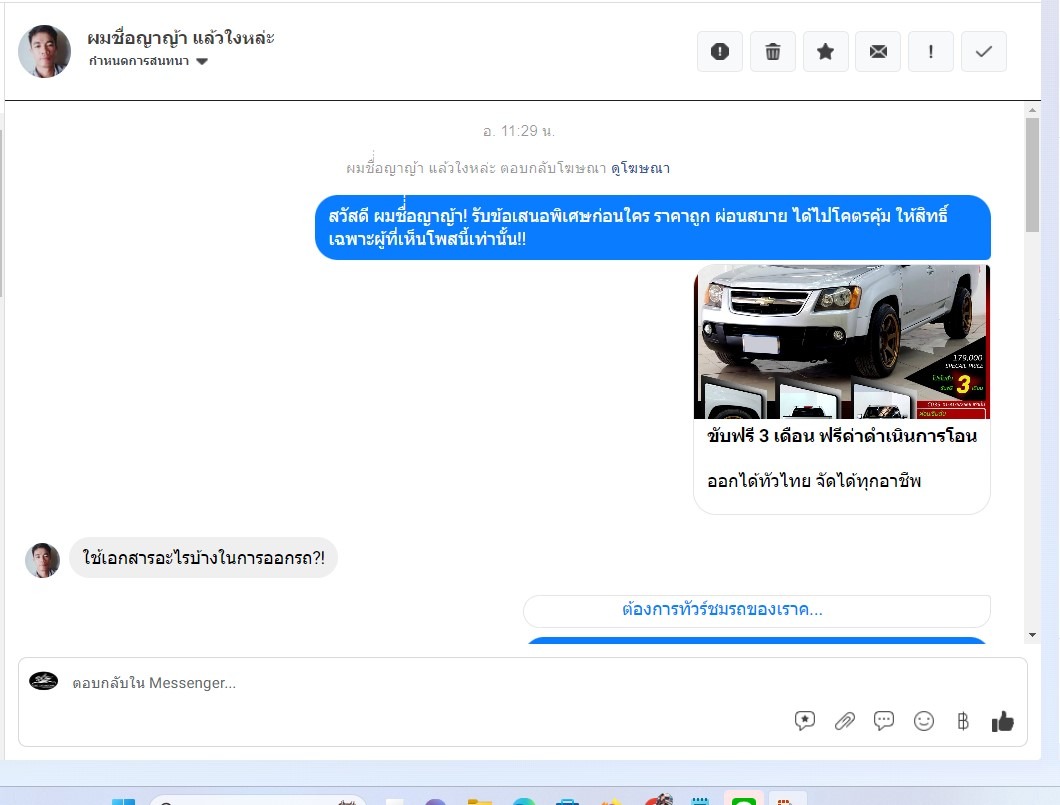This screenshot has width=1060, height=805.
Task: Mark conversation as spam with octagon icon
Action: click(720, 52)
